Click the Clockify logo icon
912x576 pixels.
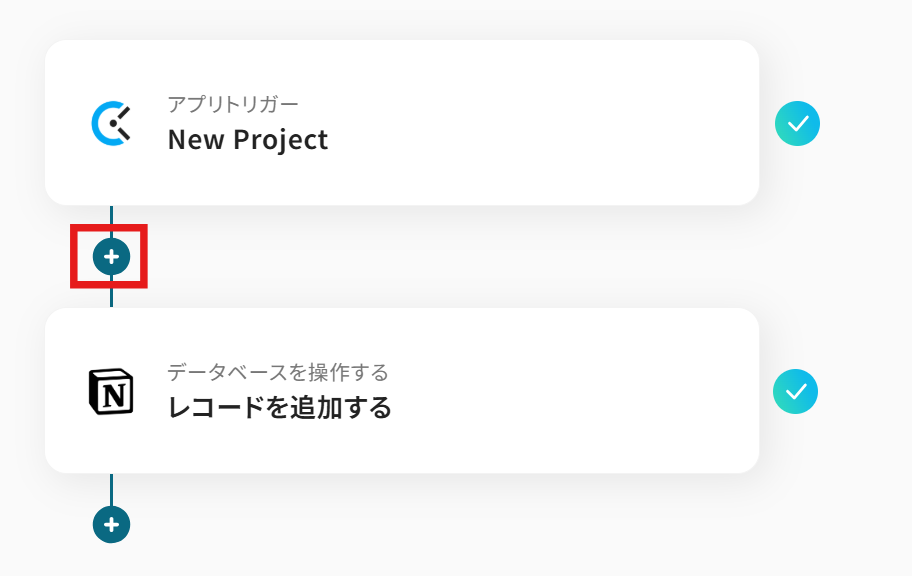(x=110, y=124)
